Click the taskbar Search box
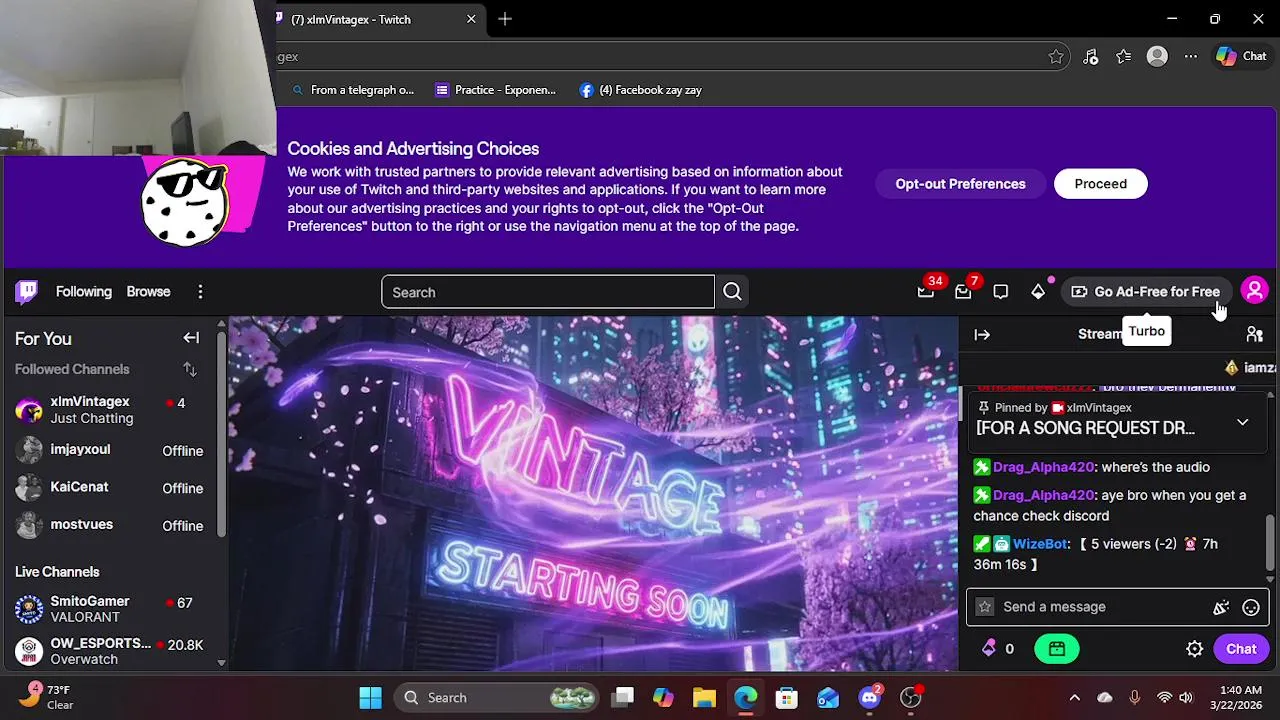 [x=496, y=698]
